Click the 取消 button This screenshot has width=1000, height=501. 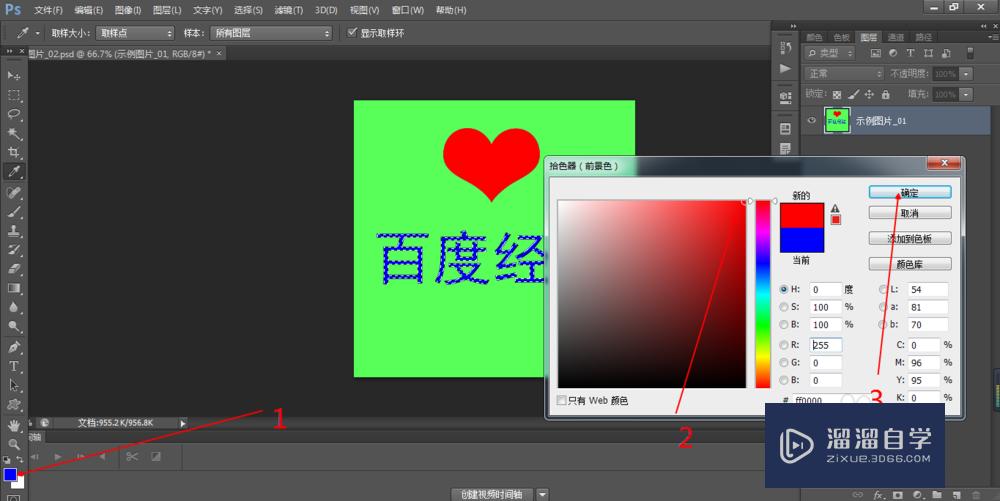[x=909, y=213]
